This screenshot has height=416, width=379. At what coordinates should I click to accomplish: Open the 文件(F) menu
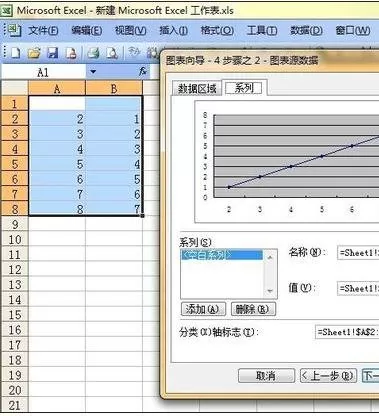(x=43, y=31)
